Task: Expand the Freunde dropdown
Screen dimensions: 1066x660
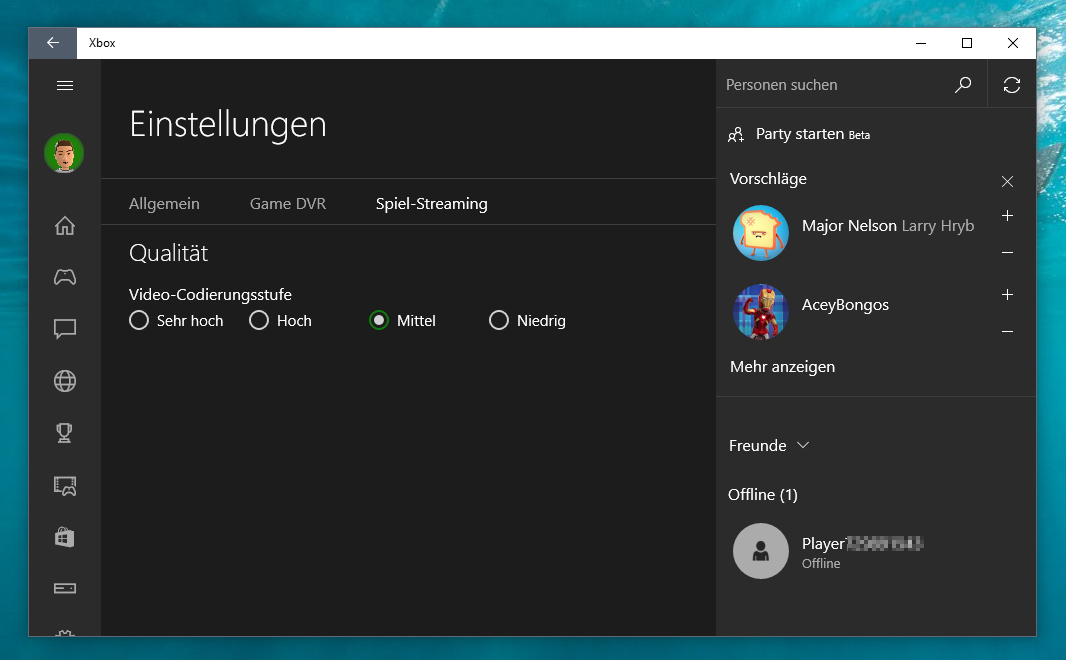Action: [769, 446]
